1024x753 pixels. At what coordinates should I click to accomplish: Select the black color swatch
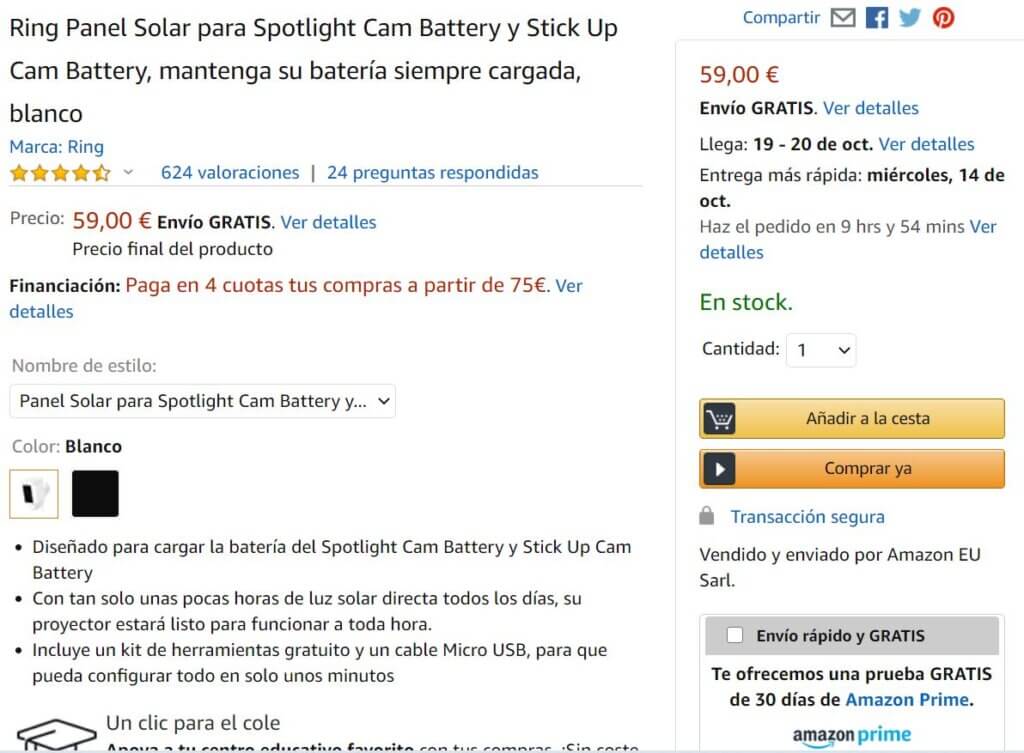[x=95, y=494]
